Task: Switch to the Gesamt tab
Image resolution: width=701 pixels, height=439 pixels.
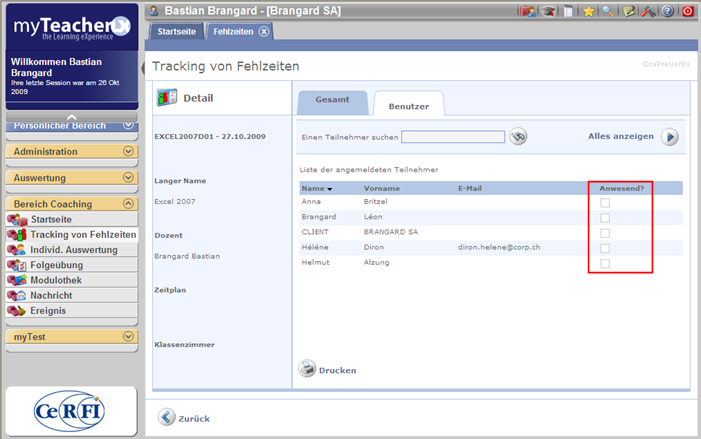Action: click(x=332, y=102)
